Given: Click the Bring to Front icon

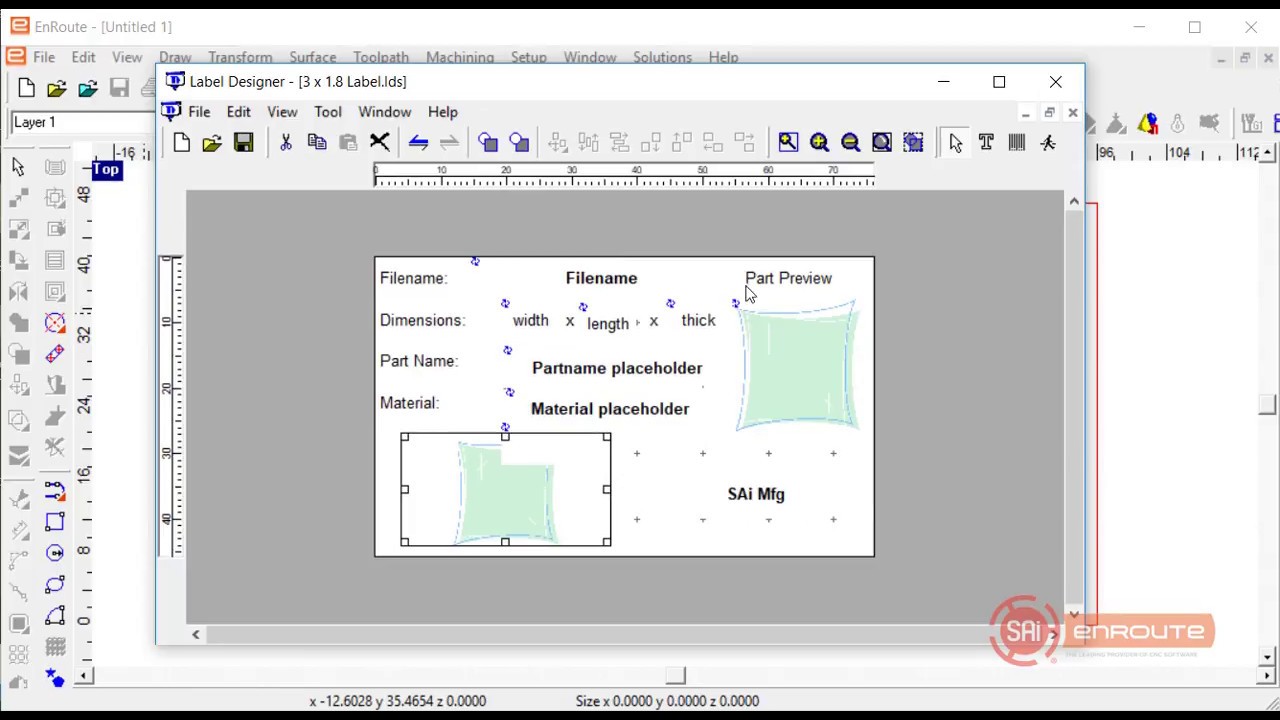Looking at the screenshot, I should [488, 143].
